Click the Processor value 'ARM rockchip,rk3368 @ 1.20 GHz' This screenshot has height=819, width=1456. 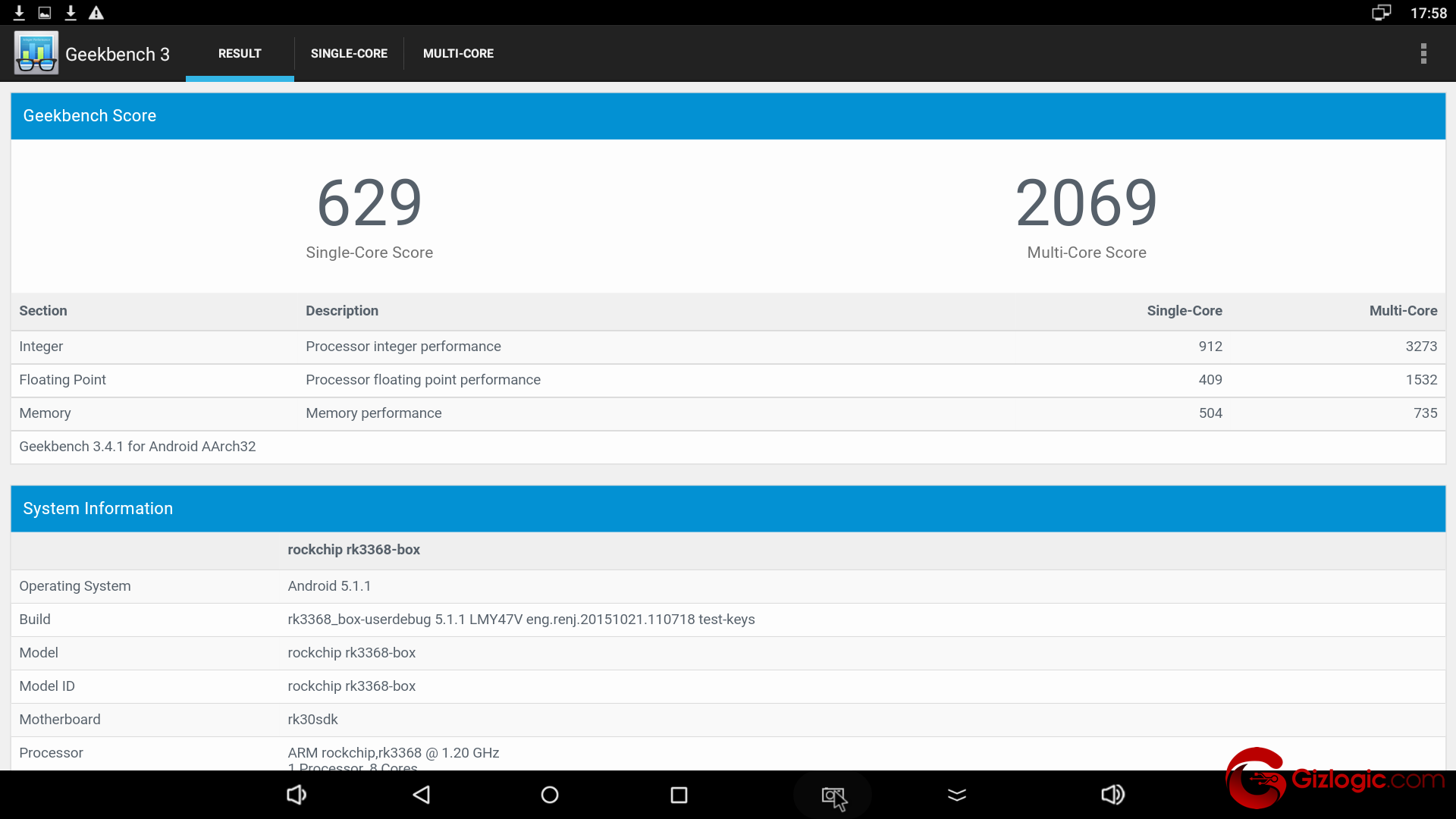point(393,753)
